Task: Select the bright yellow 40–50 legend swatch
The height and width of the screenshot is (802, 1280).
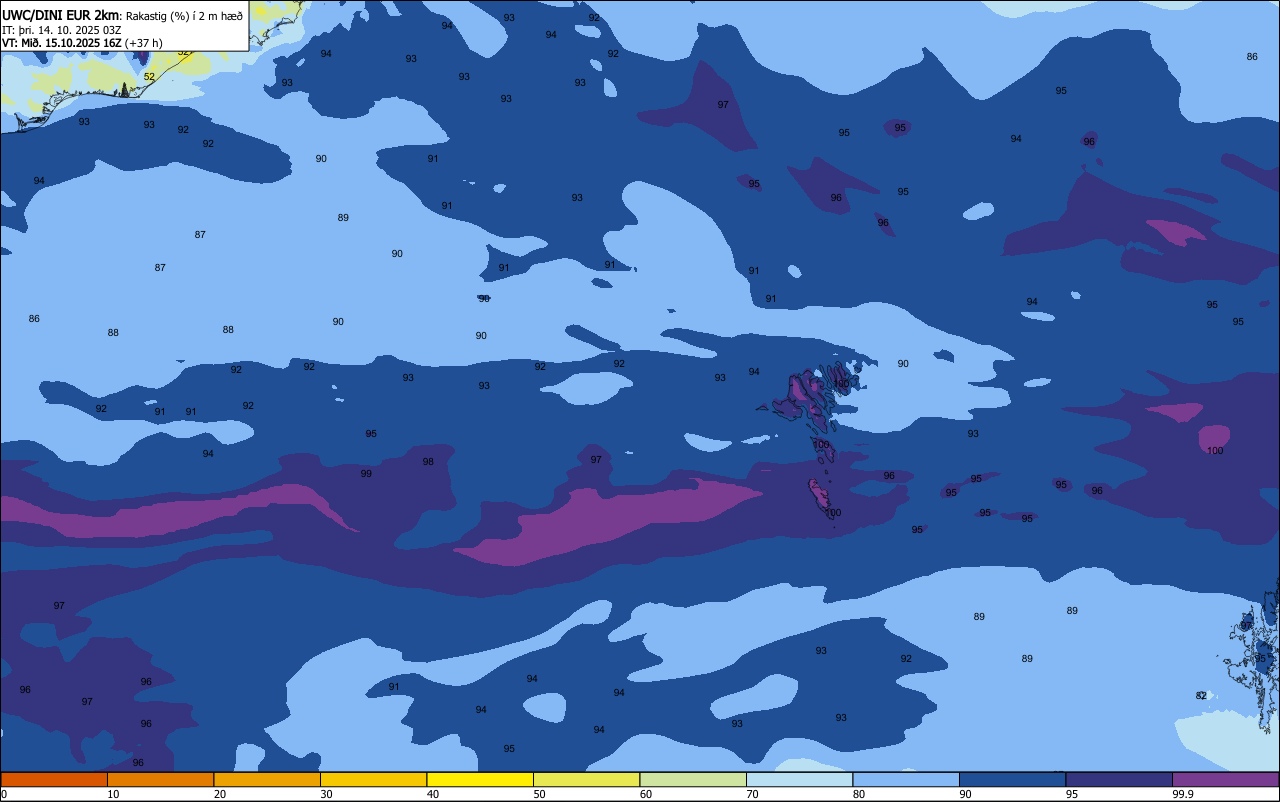Action: point(480,779)
